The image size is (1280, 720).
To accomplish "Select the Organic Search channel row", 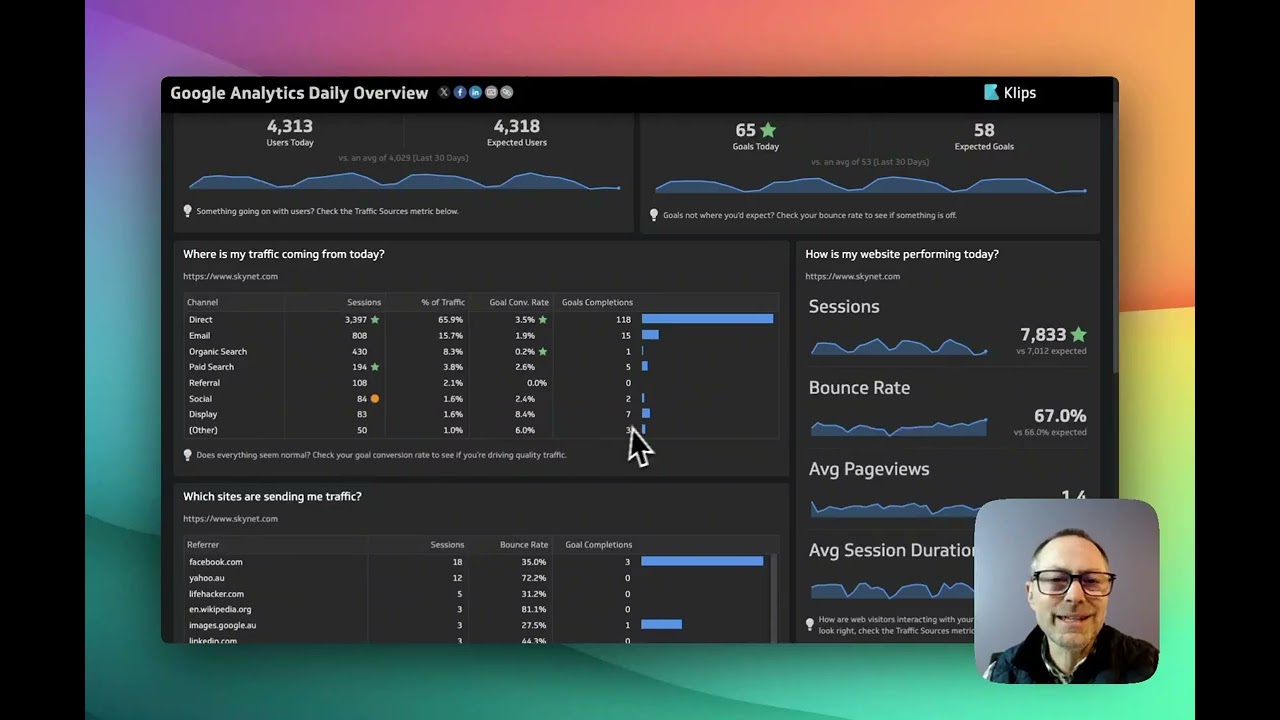I will 217,352.
